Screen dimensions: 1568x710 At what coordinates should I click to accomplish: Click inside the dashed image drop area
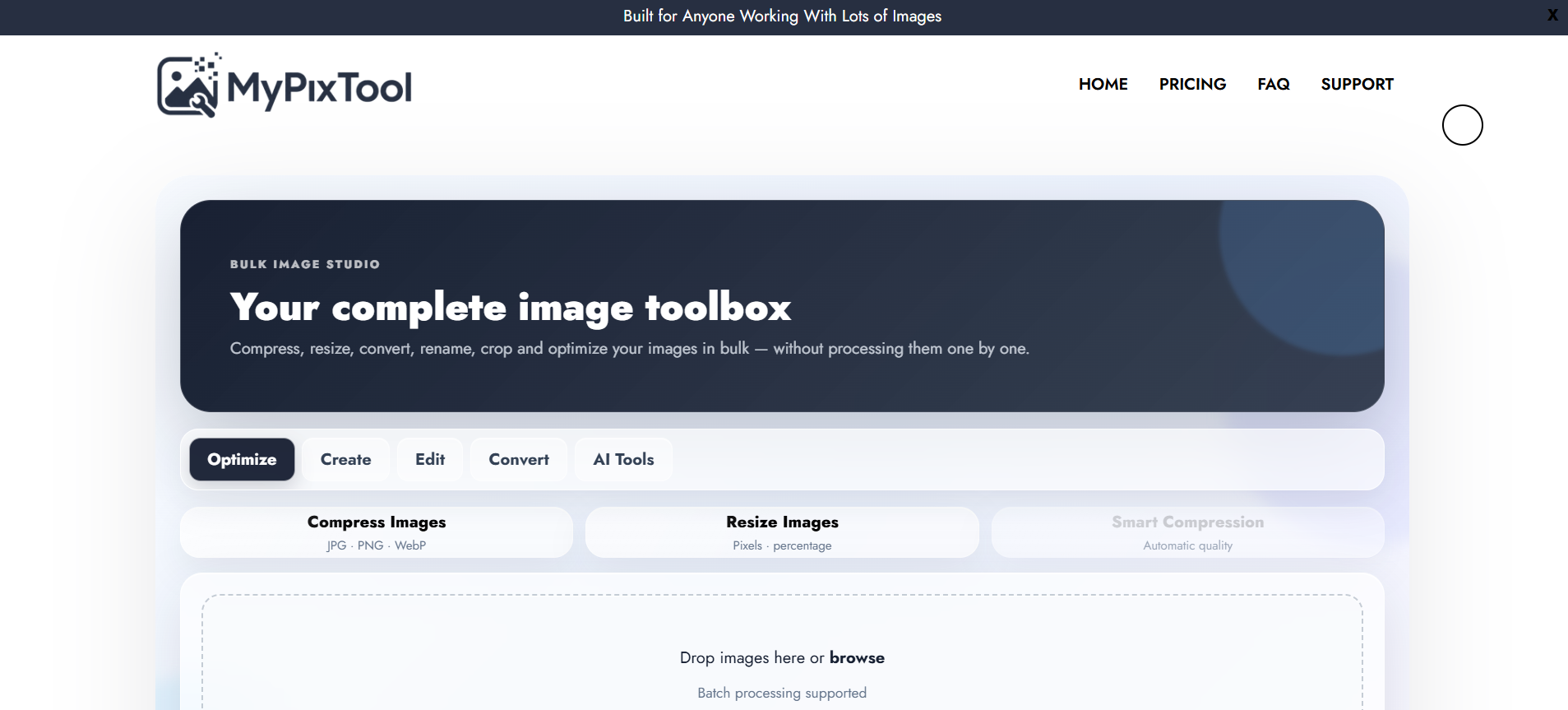(x=782, y=652)
